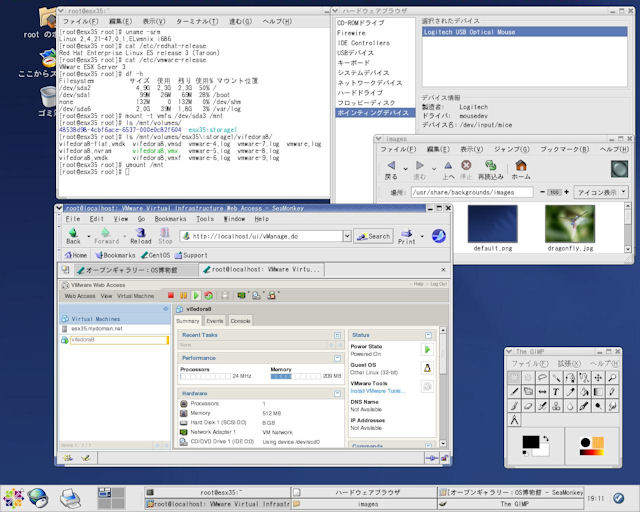Click the Search button in SeaMonkey

point(373,236)
